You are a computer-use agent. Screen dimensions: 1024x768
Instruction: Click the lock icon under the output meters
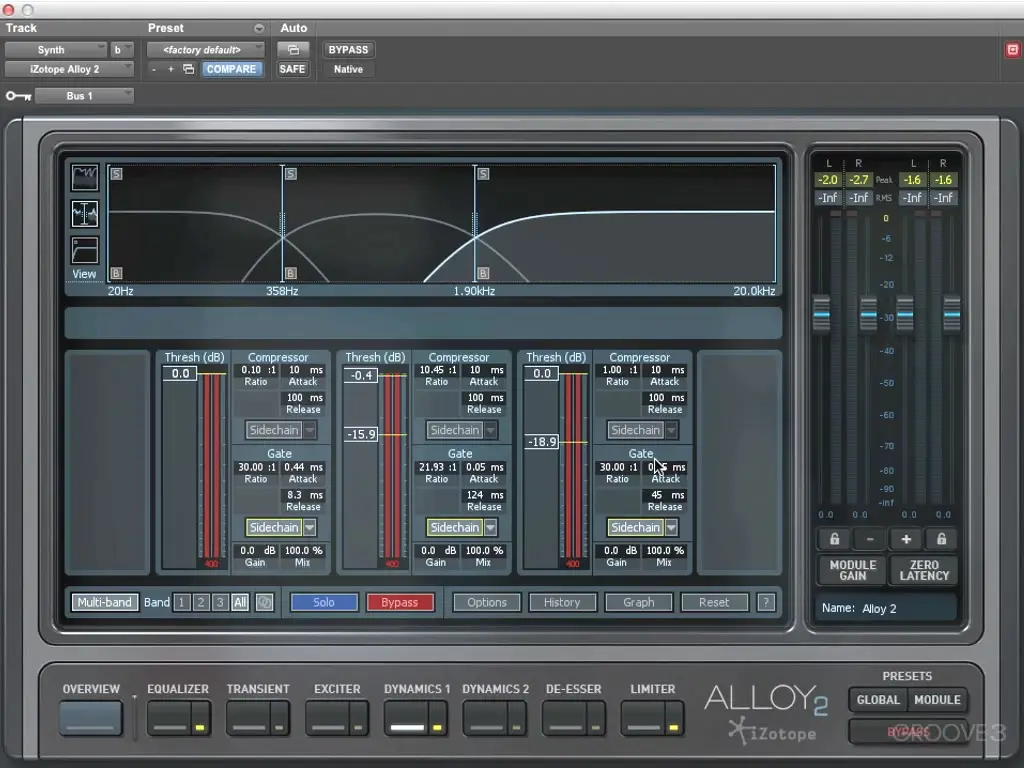[x=941, y=539]
